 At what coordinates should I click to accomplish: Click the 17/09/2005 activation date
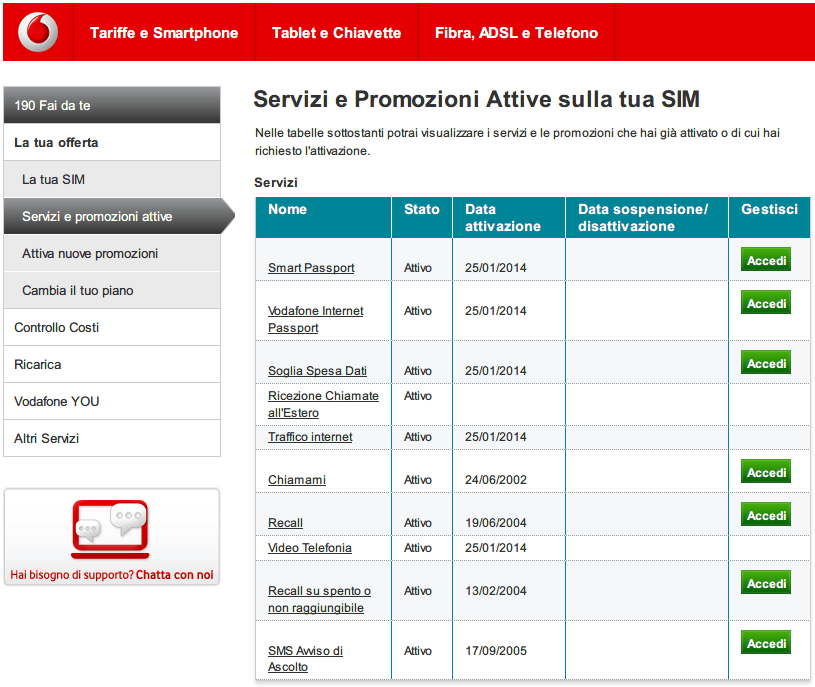[496, 651]
